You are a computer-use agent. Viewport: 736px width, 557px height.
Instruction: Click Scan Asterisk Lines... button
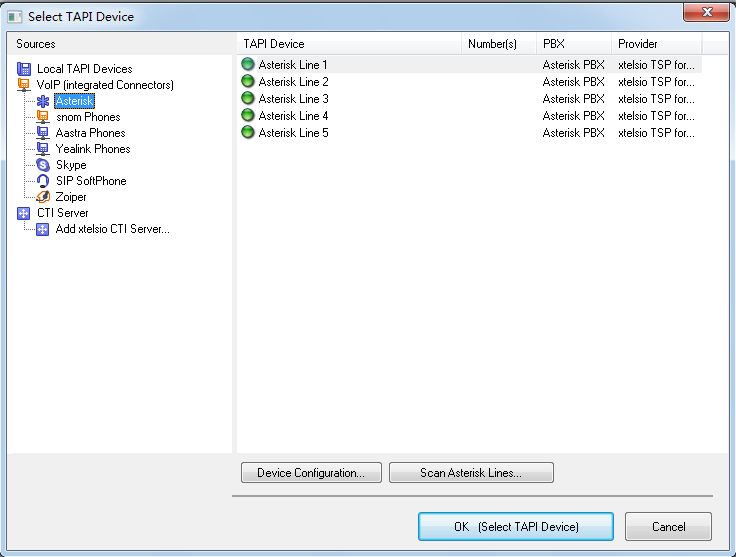(471, 473)
